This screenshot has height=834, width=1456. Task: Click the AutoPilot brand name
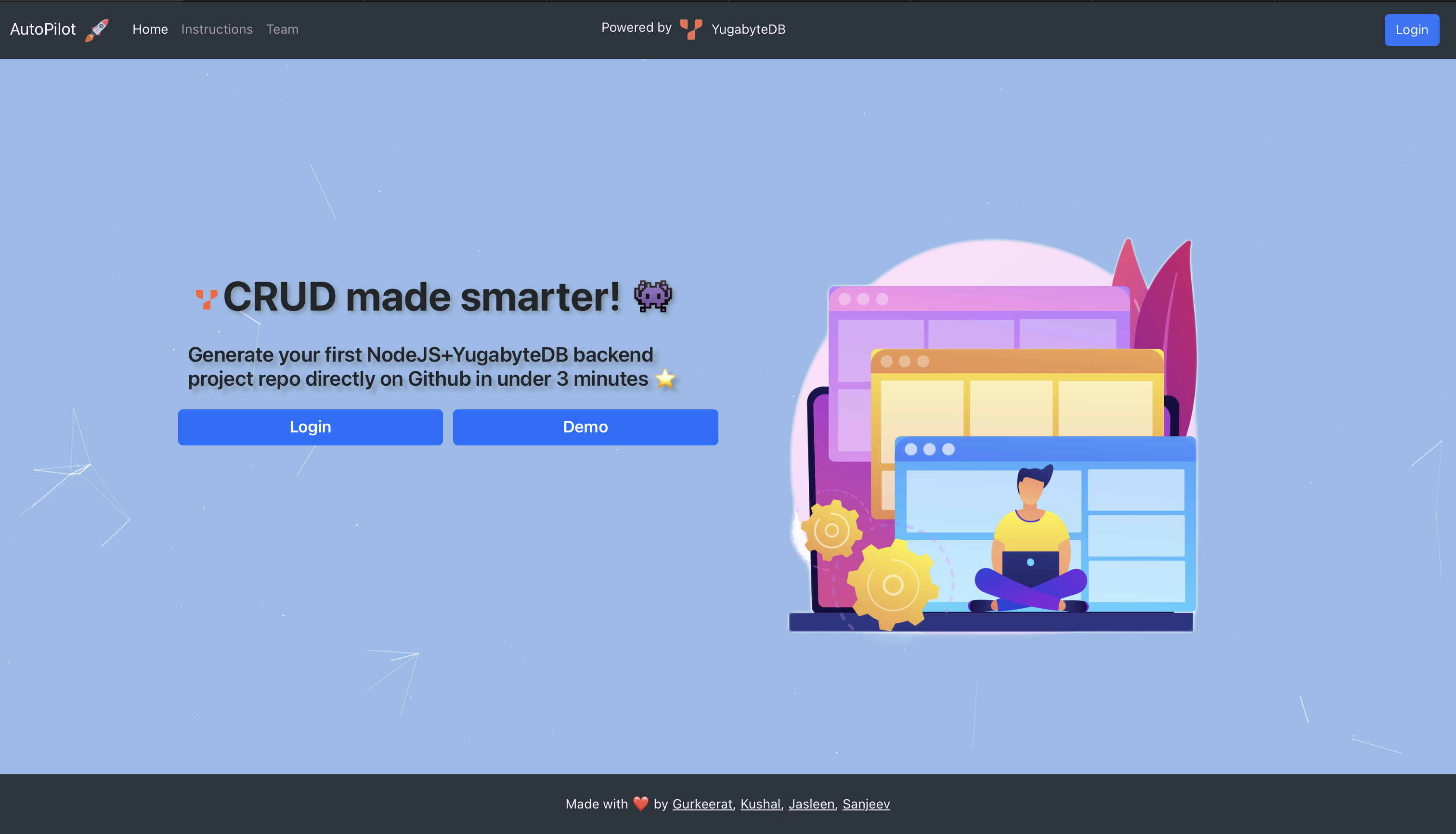coord(43,29)
